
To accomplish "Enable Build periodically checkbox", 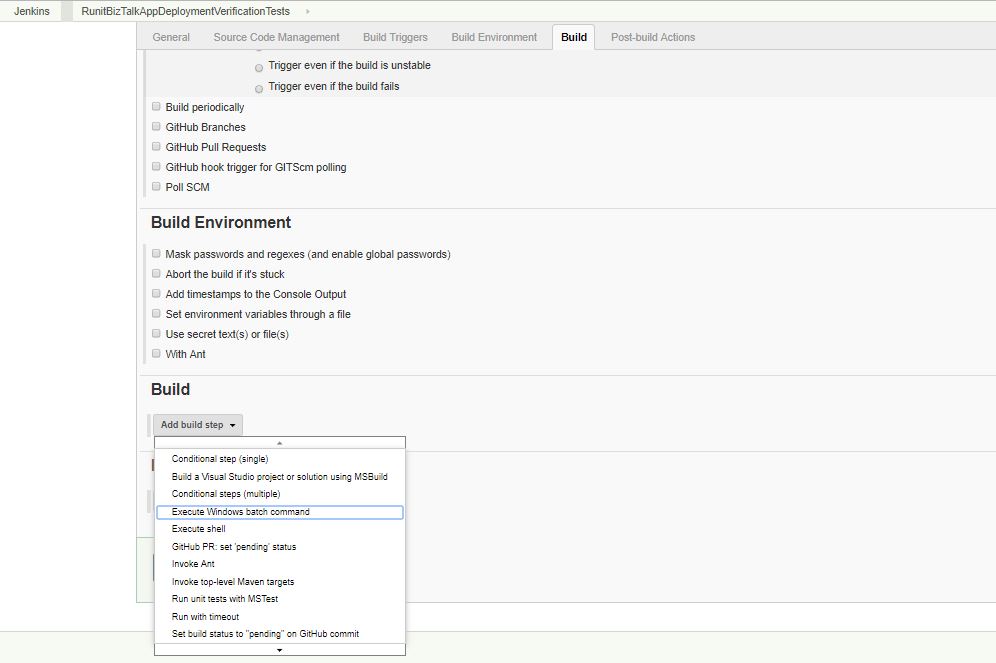I will [156, 107].
